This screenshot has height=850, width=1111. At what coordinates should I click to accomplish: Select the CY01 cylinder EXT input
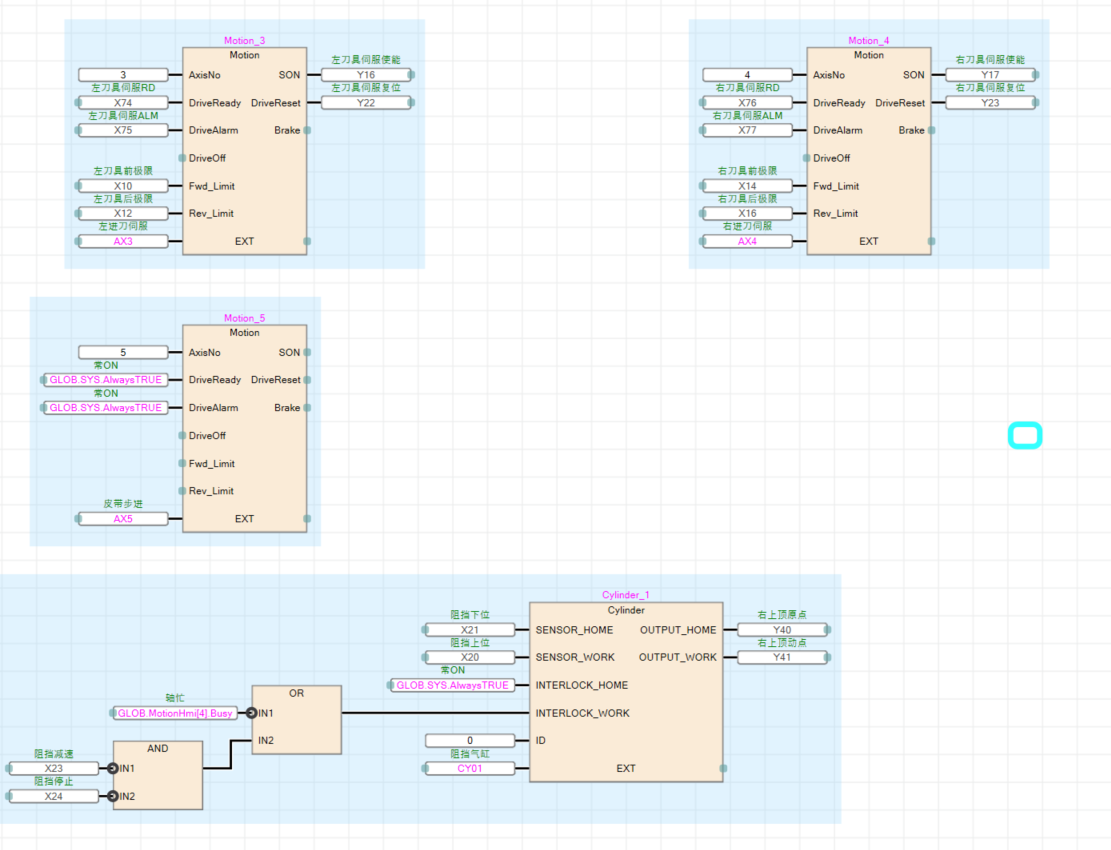(470, 768)
